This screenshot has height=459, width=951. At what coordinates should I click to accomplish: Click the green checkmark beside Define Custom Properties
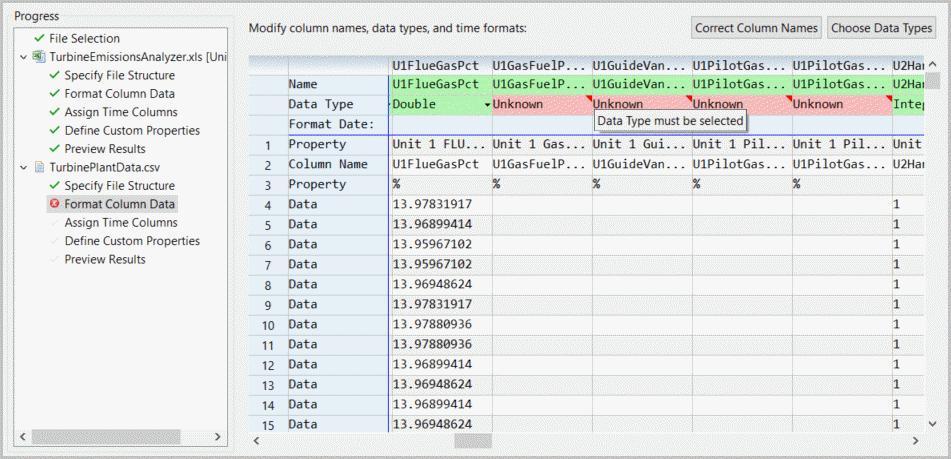[54, 130]
